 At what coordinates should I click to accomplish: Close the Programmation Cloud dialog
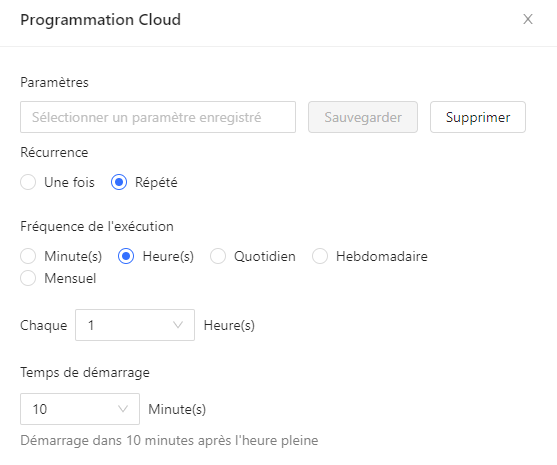(528, 19)
